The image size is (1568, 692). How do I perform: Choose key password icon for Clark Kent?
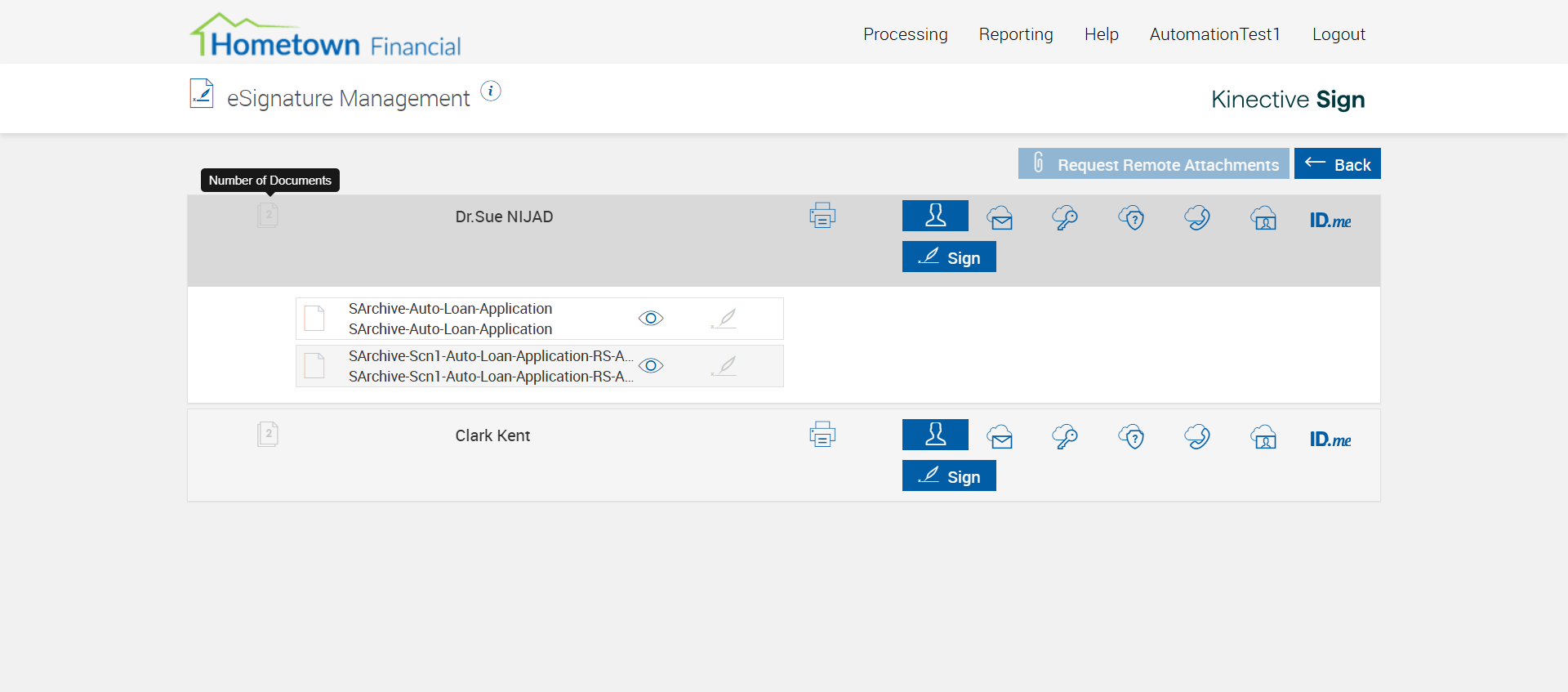point(1065,437)
